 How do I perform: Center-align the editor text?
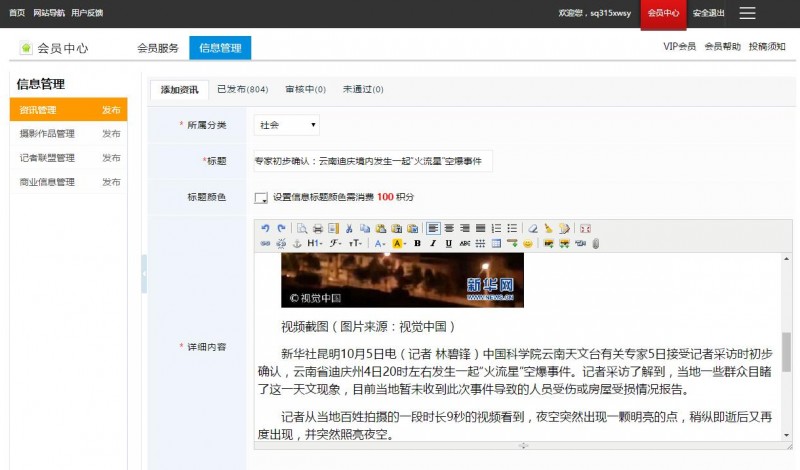pyautogui.click(x=449, y=228)
